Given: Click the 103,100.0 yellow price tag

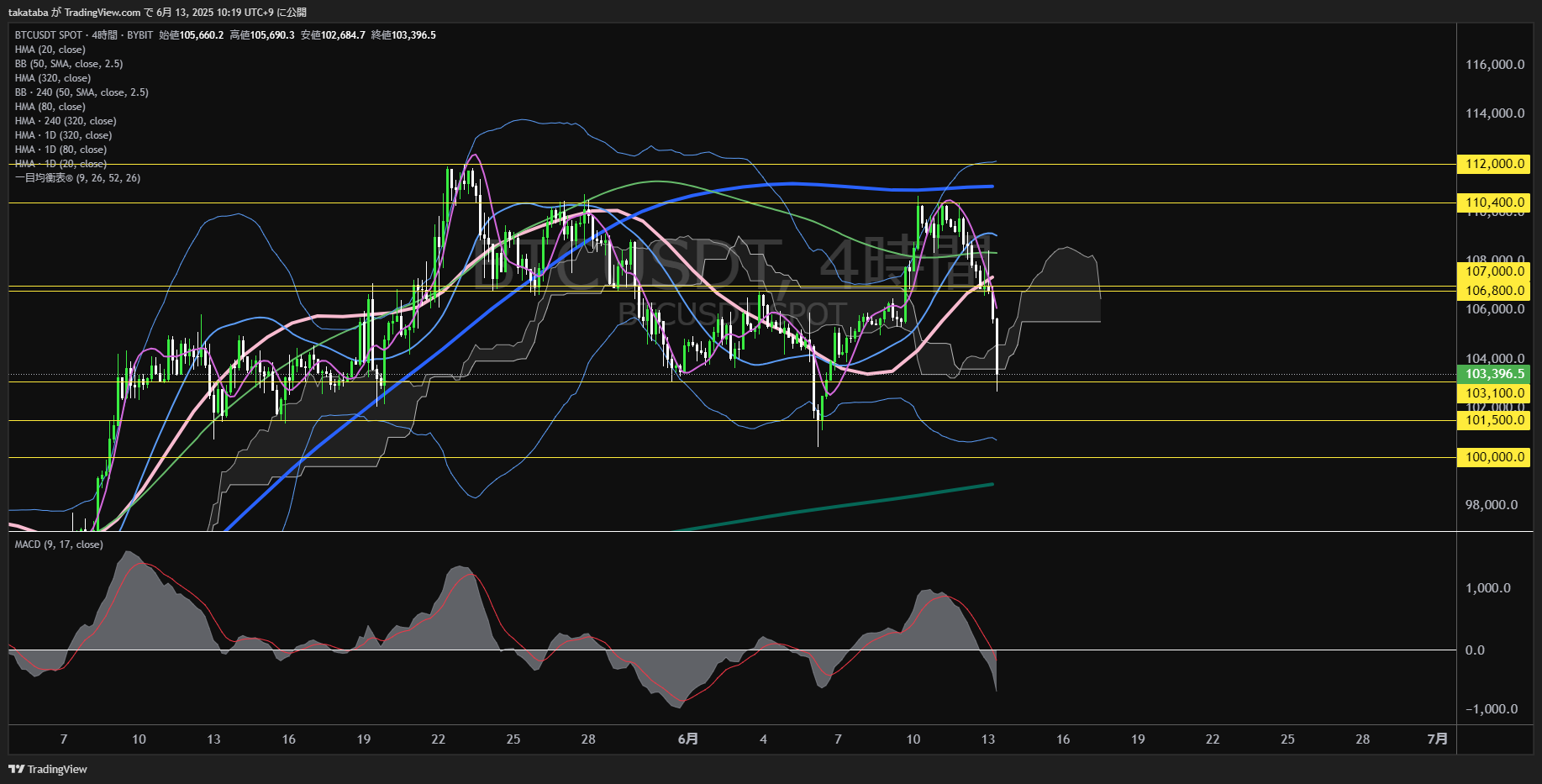Looking at the screenshot, I should tap(1493, 393).
